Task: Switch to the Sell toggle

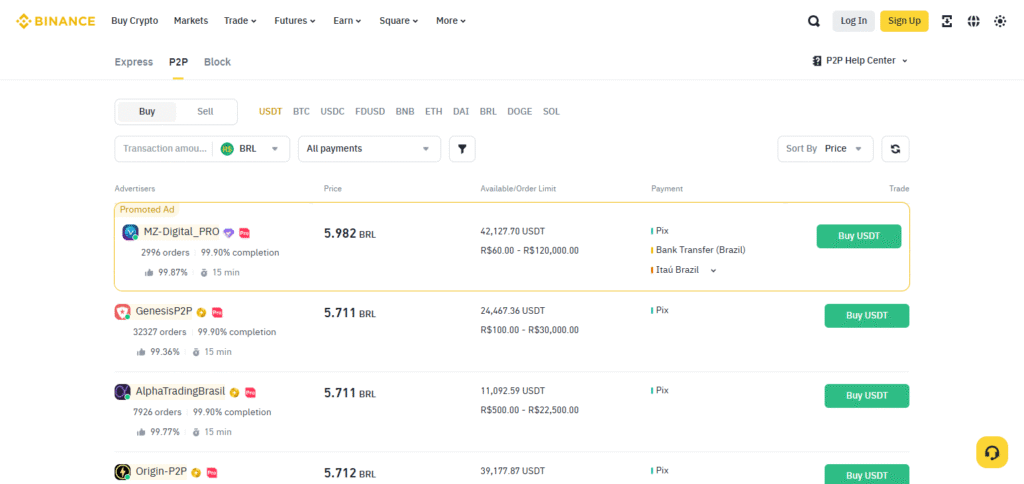Action: coord(205,112)
